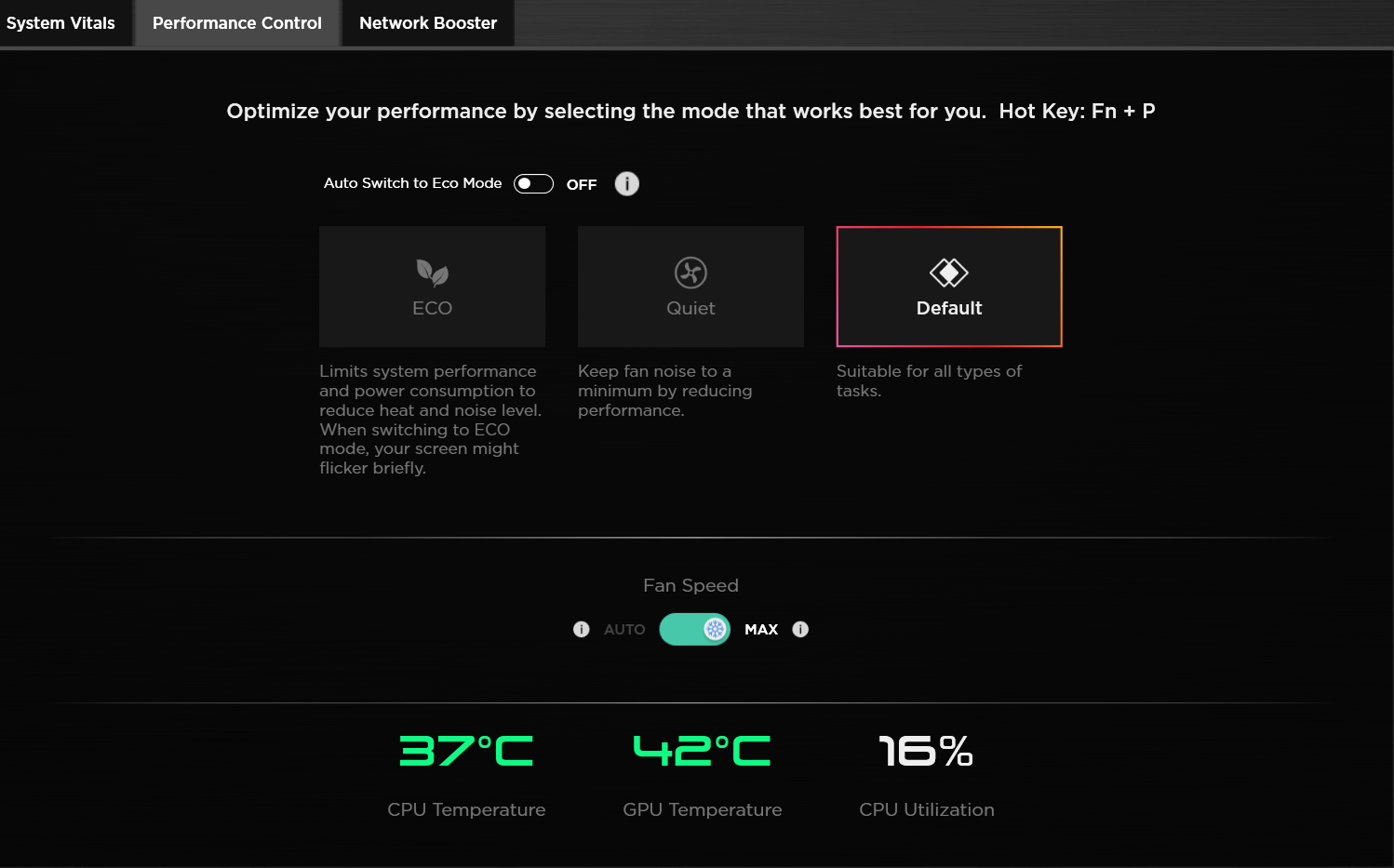
Task: Click the CPU Utilization label
Action: point(927,809)
